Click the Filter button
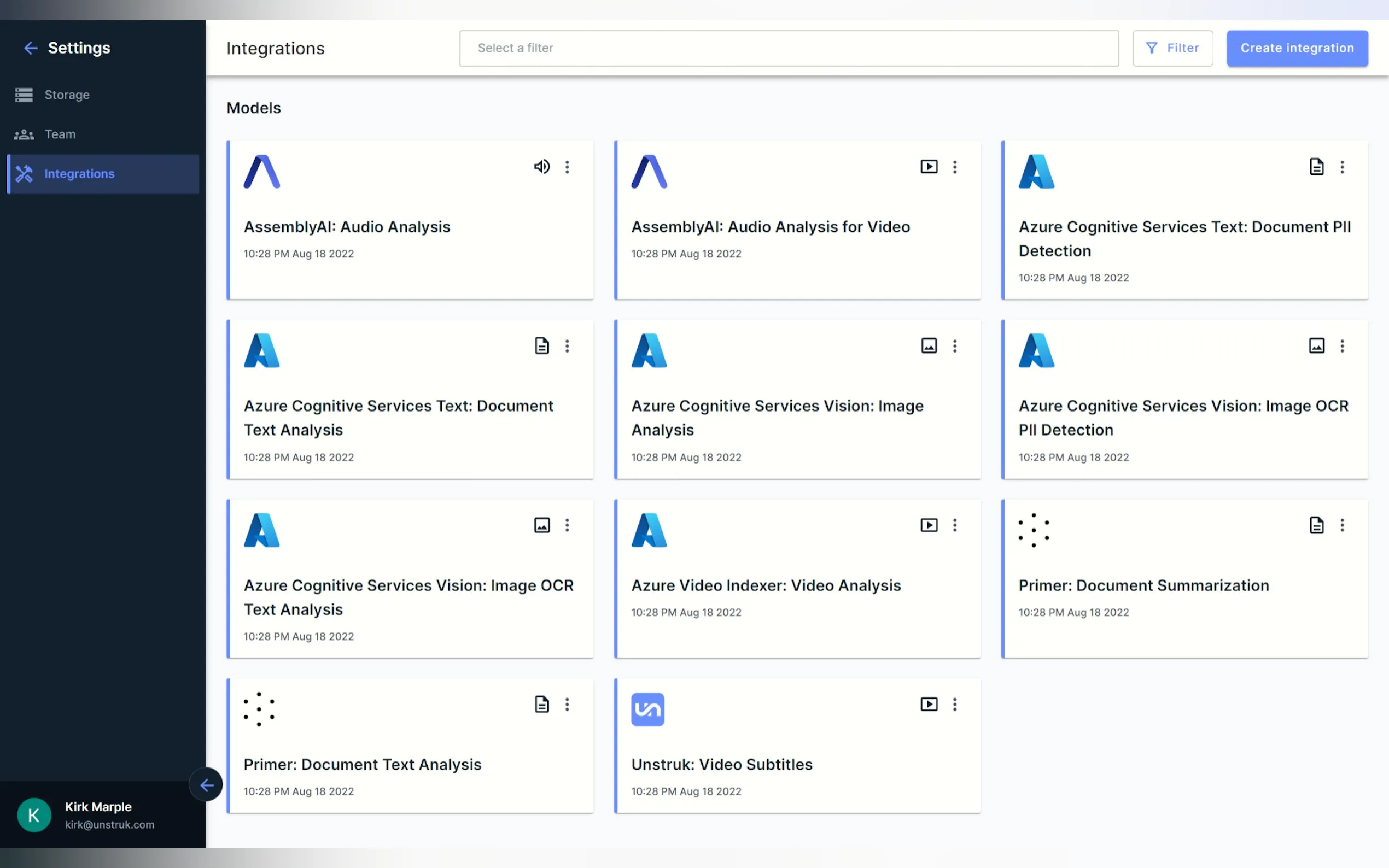Viewport: 1389px width, 868px height. click(1172, 48)
